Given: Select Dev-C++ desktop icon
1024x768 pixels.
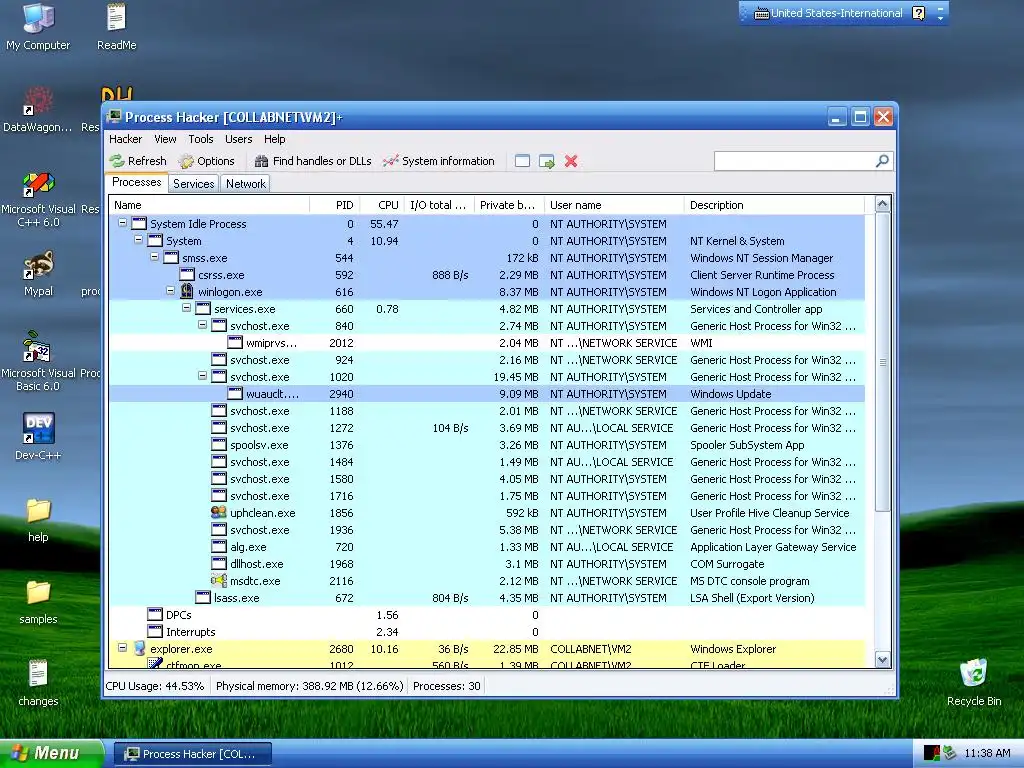Looking at the screenshot, I should tap(38, 436).
